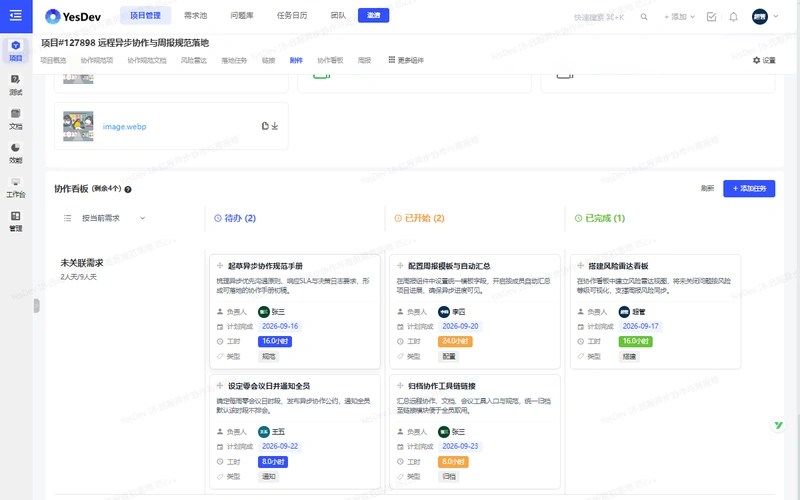Viewport: 800px width, 500px height.
Task: Click the user avatar in the top right
Action: click(x=760, y=16)
